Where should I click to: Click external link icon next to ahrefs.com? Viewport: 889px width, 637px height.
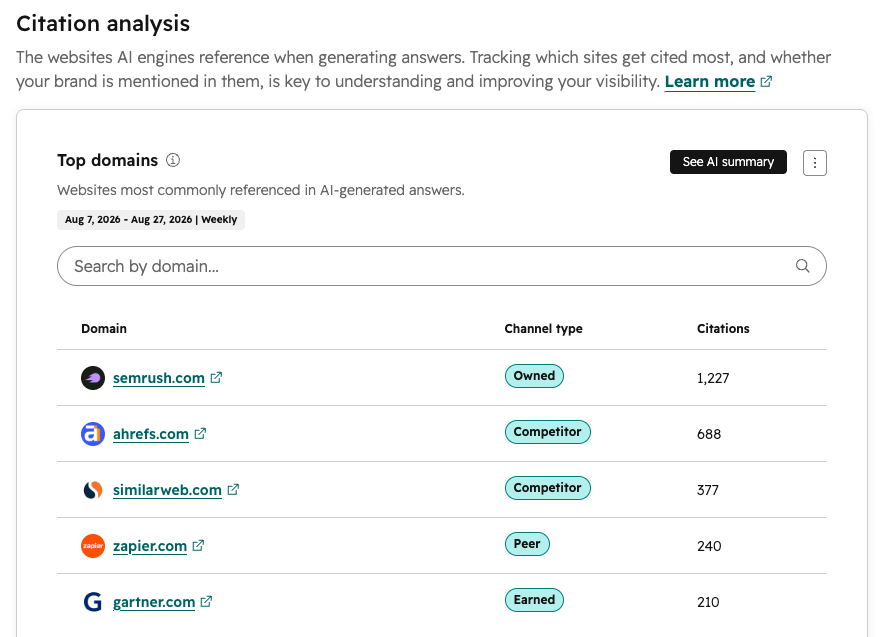point(200,434)
